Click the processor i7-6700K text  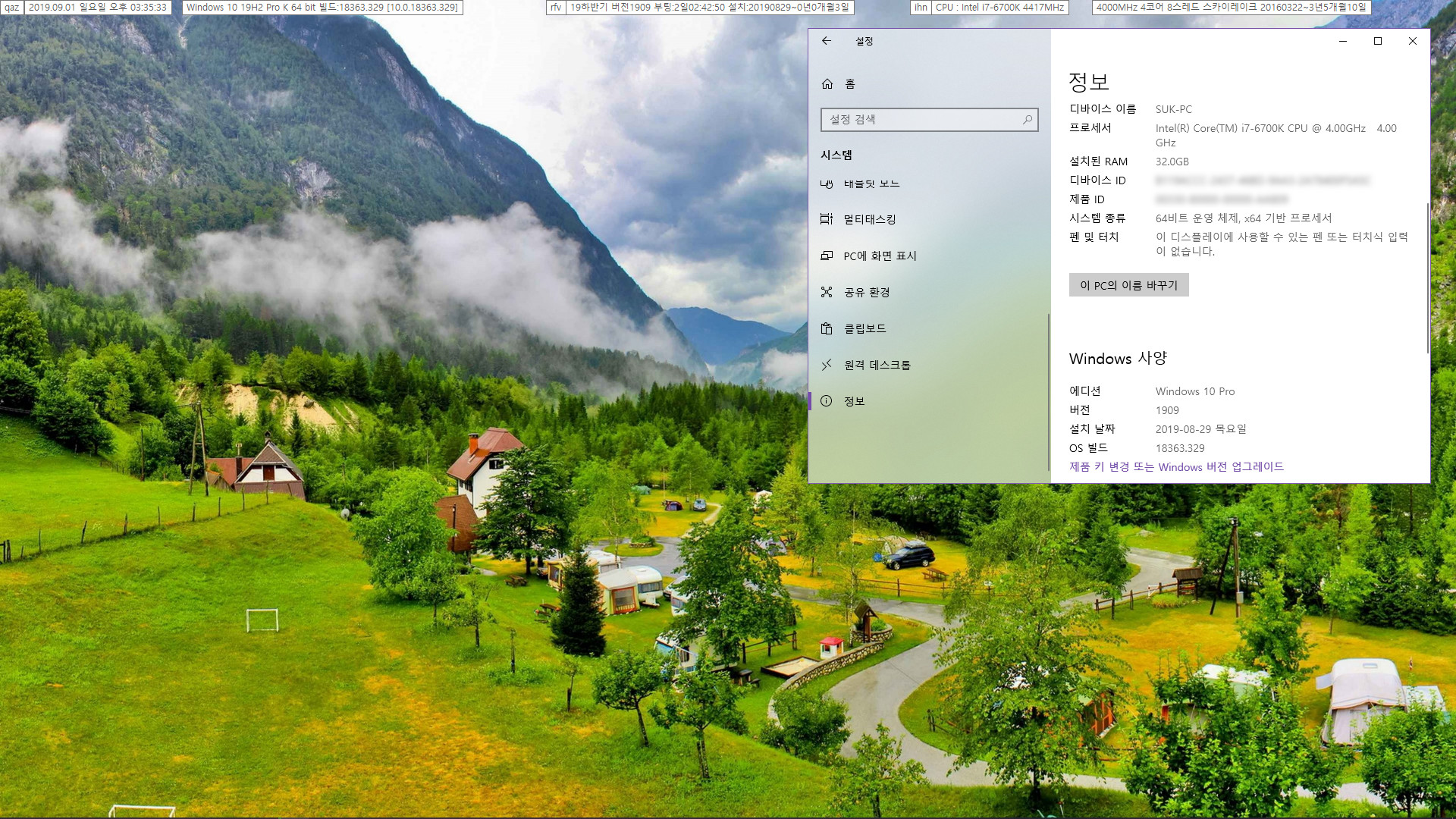[x=1276, y=135]
